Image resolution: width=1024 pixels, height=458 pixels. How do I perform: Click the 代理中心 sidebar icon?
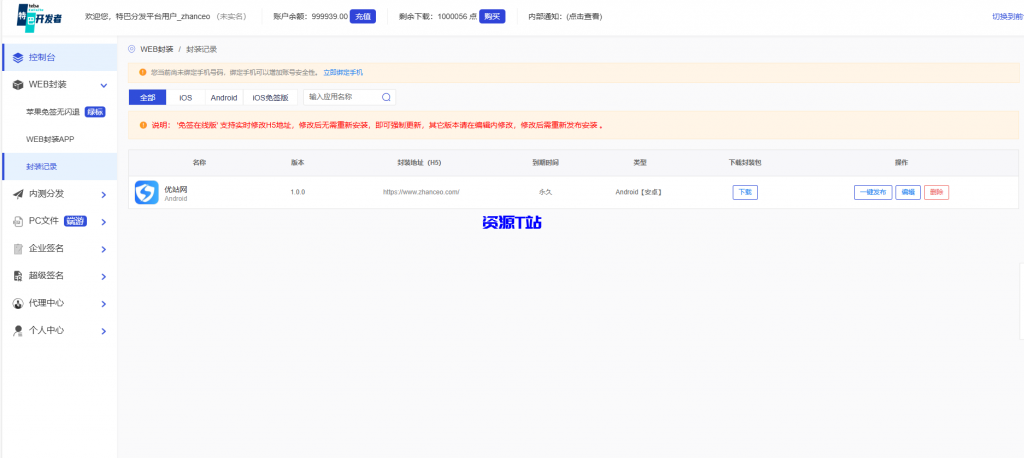(x=18, y=304)
